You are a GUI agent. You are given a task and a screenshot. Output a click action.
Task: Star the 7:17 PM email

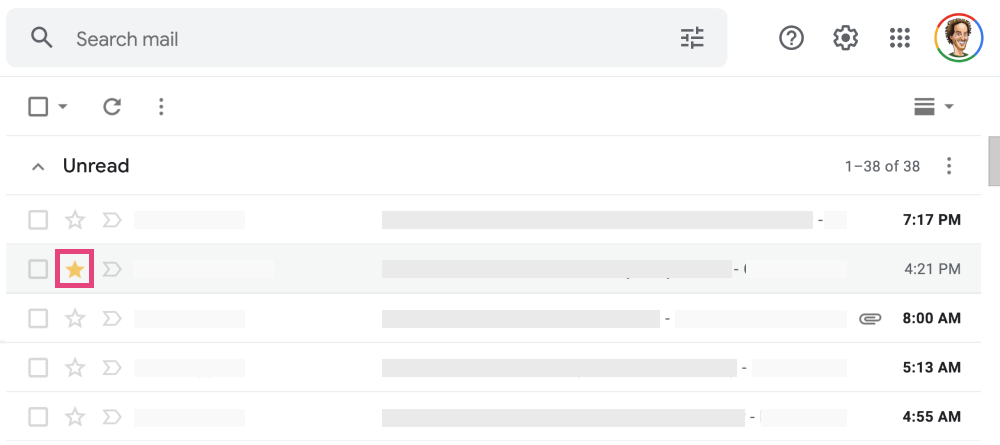tap(75, 220)
